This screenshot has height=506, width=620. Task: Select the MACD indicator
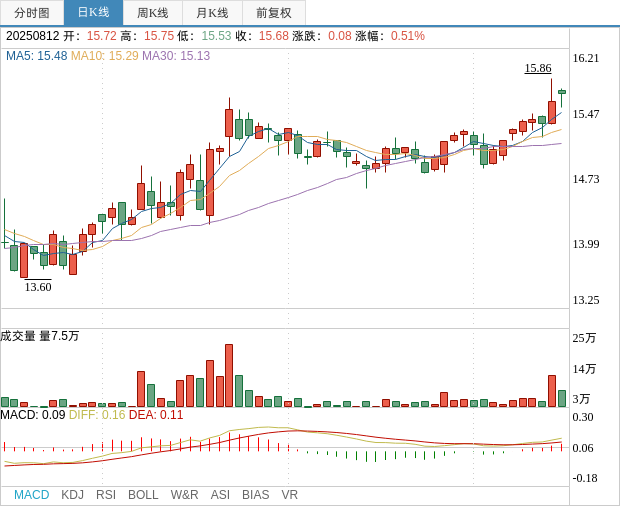pos(31,495)
